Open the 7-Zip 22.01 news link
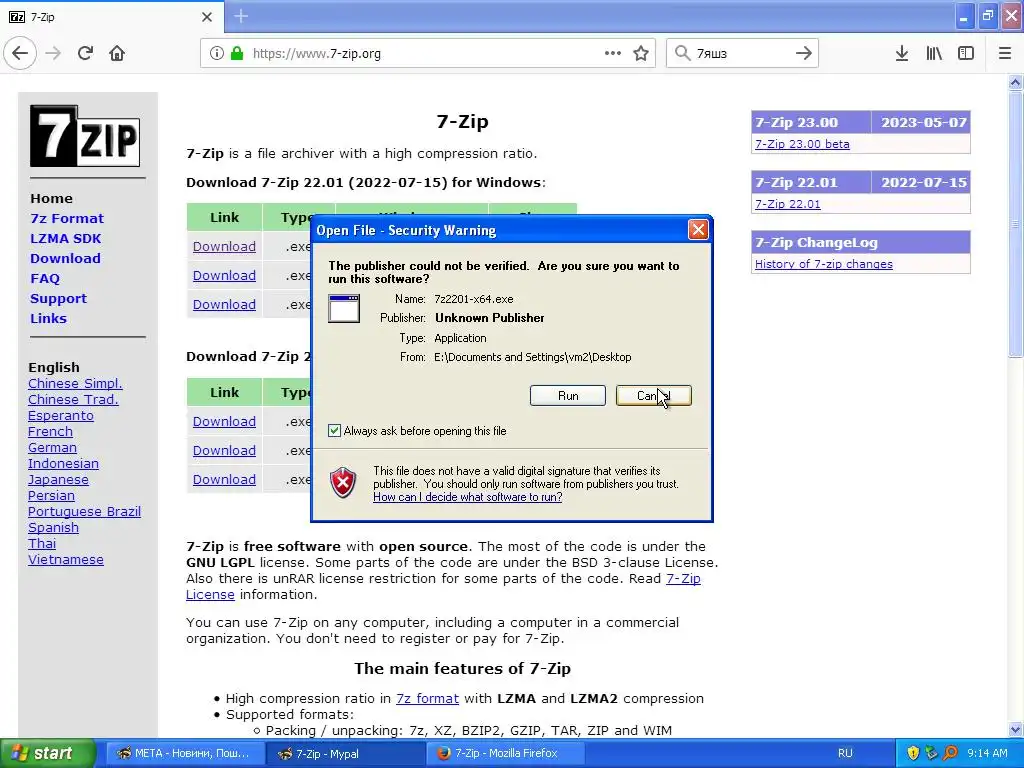 788,204
